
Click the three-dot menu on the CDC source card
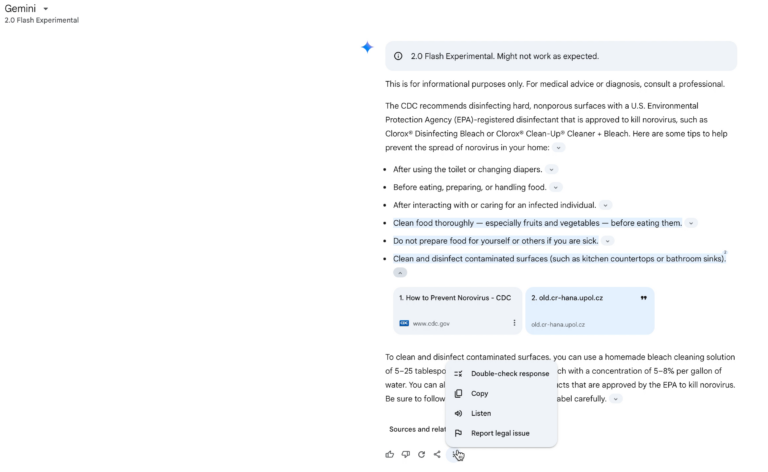(x=514, y=323)
